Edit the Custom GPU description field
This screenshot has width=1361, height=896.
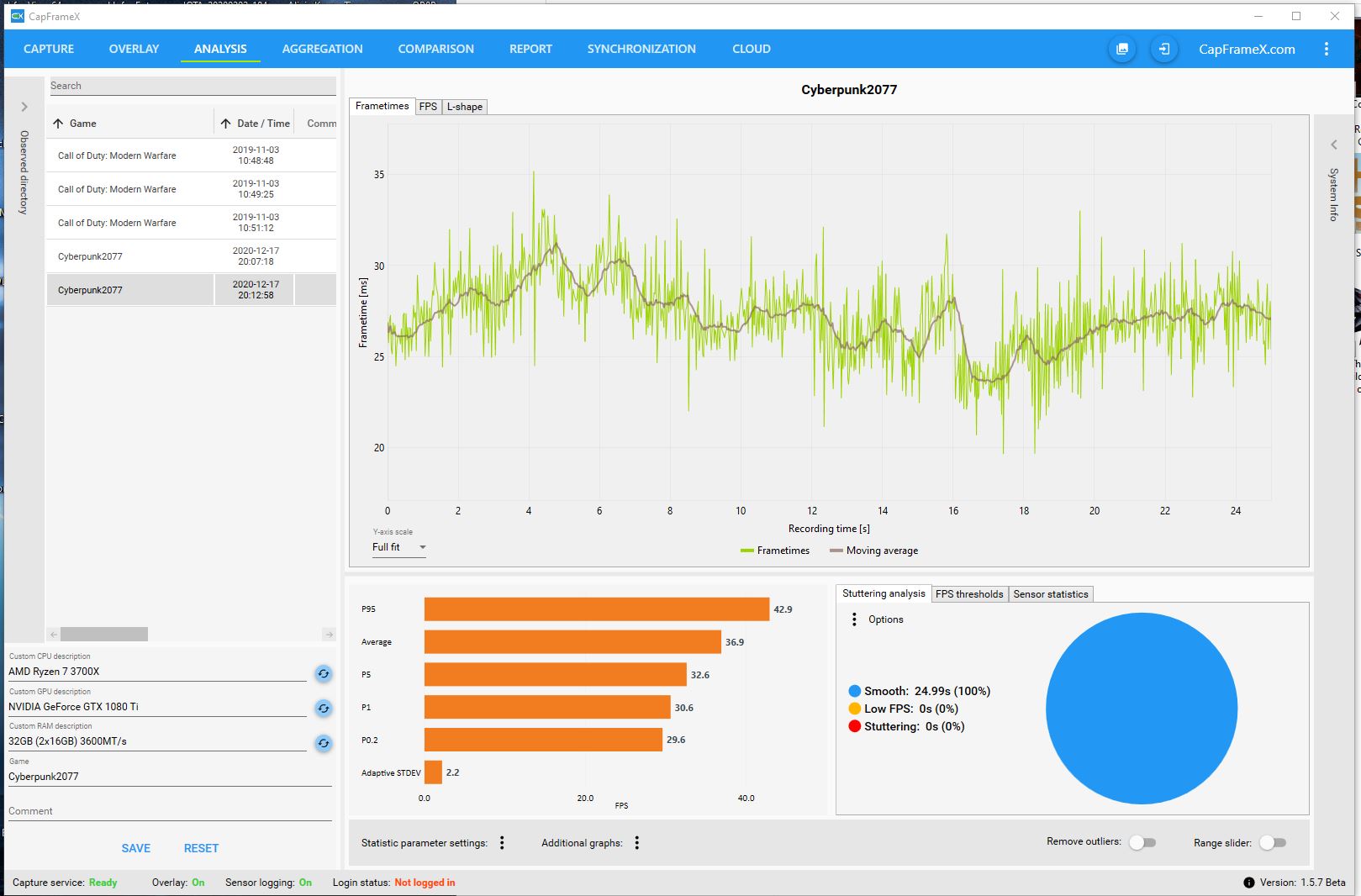(x=157, y=707)
